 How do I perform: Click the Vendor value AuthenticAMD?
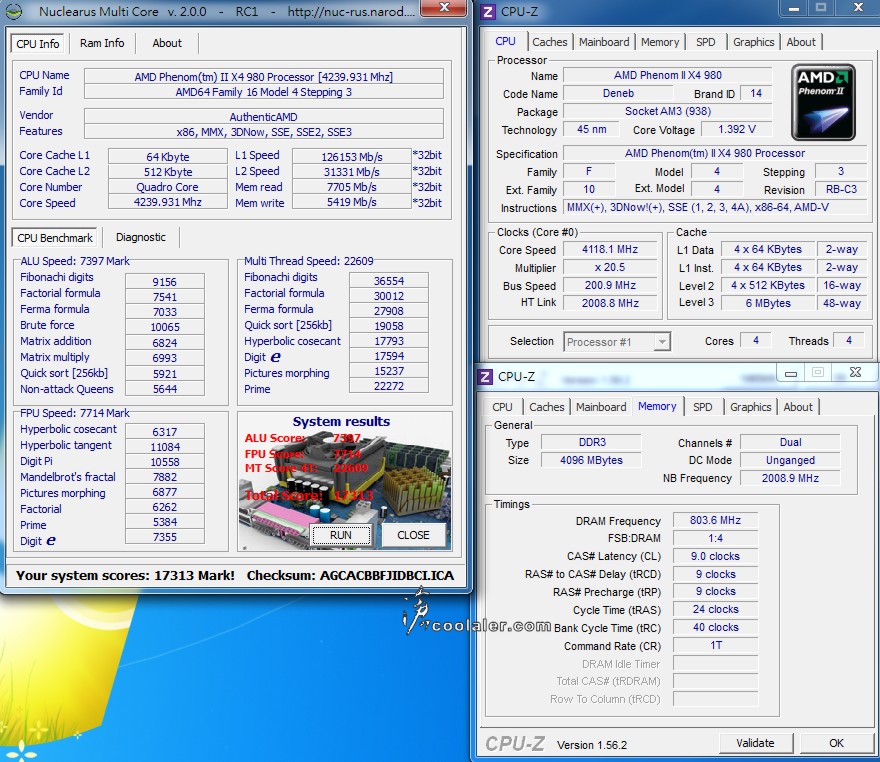[264, 116]
